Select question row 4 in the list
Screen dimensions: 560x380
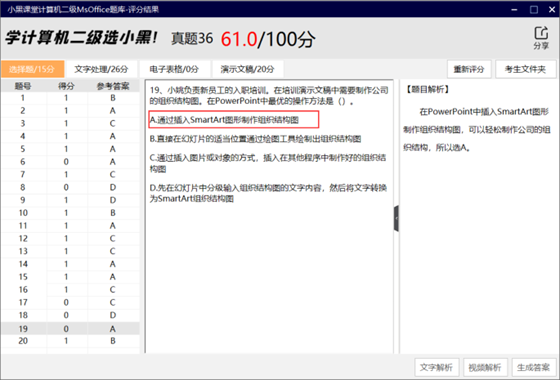coord(70,136)
